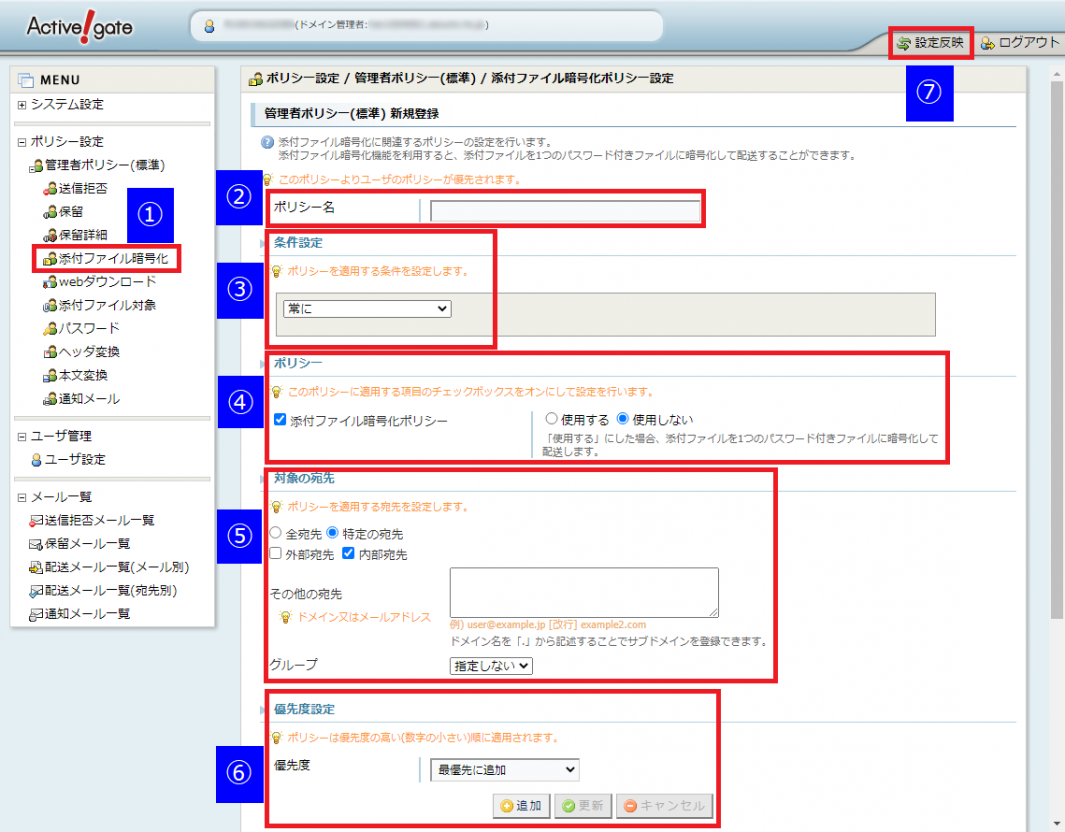Click the 送信拒否メール一覧 mail list icon
1065x832 pixels.
[x=36, y=521]
